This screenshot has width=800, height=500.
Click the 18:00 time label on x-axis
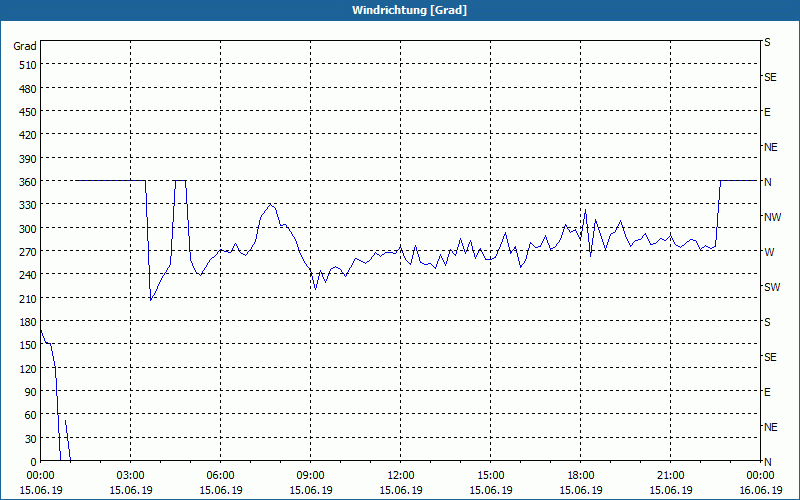pos(581,476)
